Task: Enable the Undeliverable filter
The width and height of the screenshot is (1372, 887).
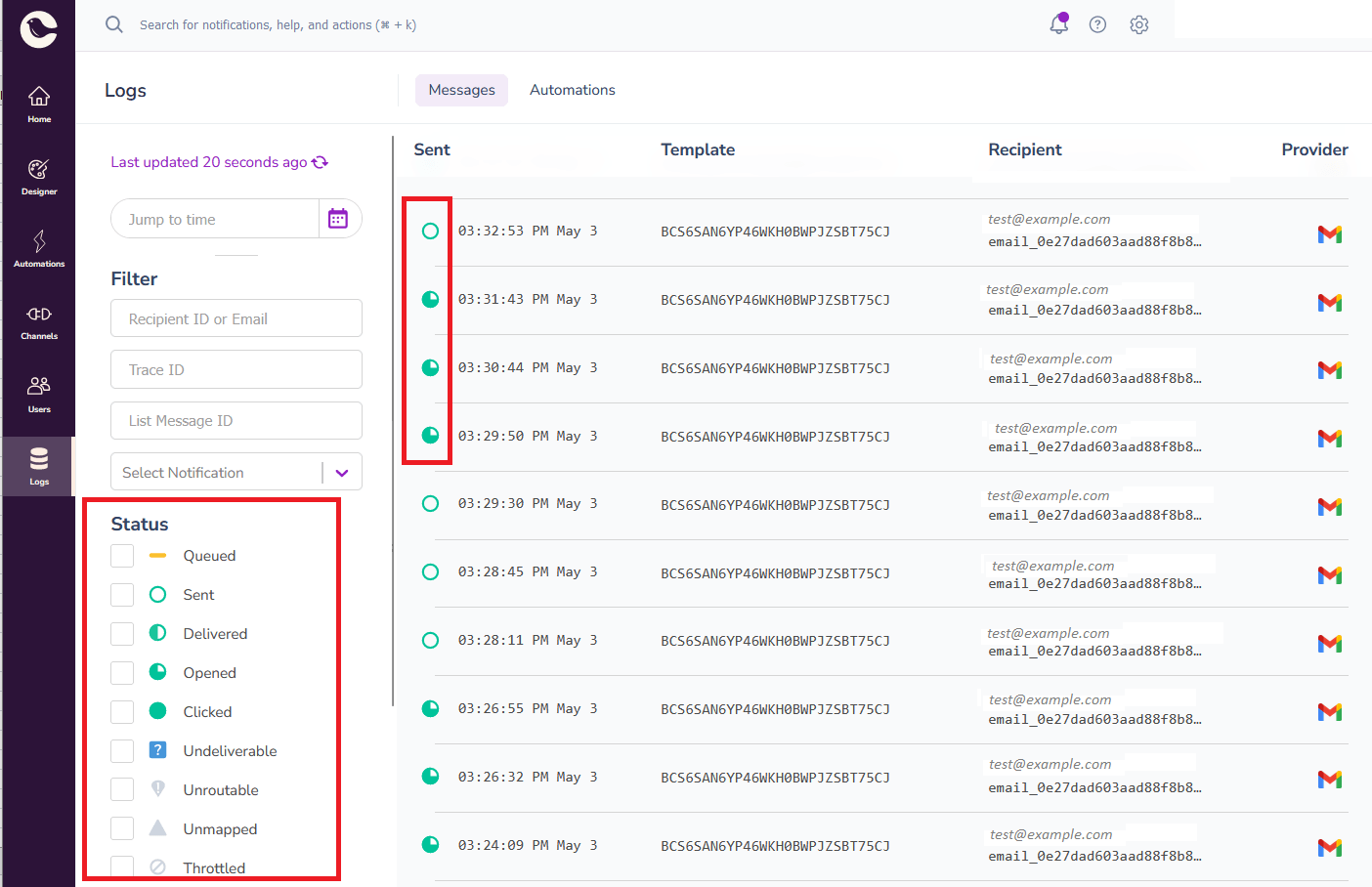Action: [x=121, y=750]
